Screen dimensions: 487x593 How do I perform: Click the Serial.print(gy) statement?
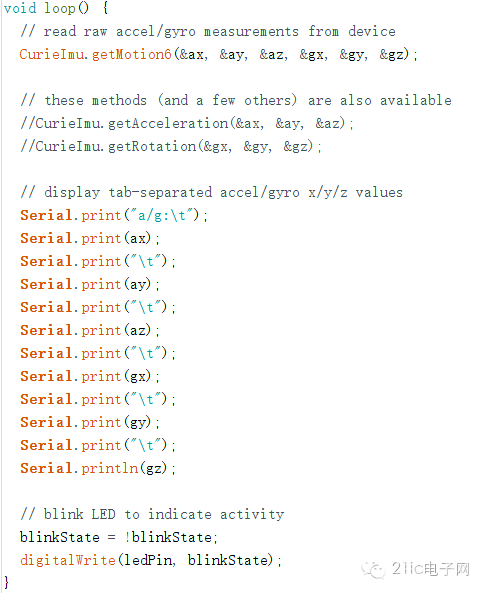coord(90,423)
